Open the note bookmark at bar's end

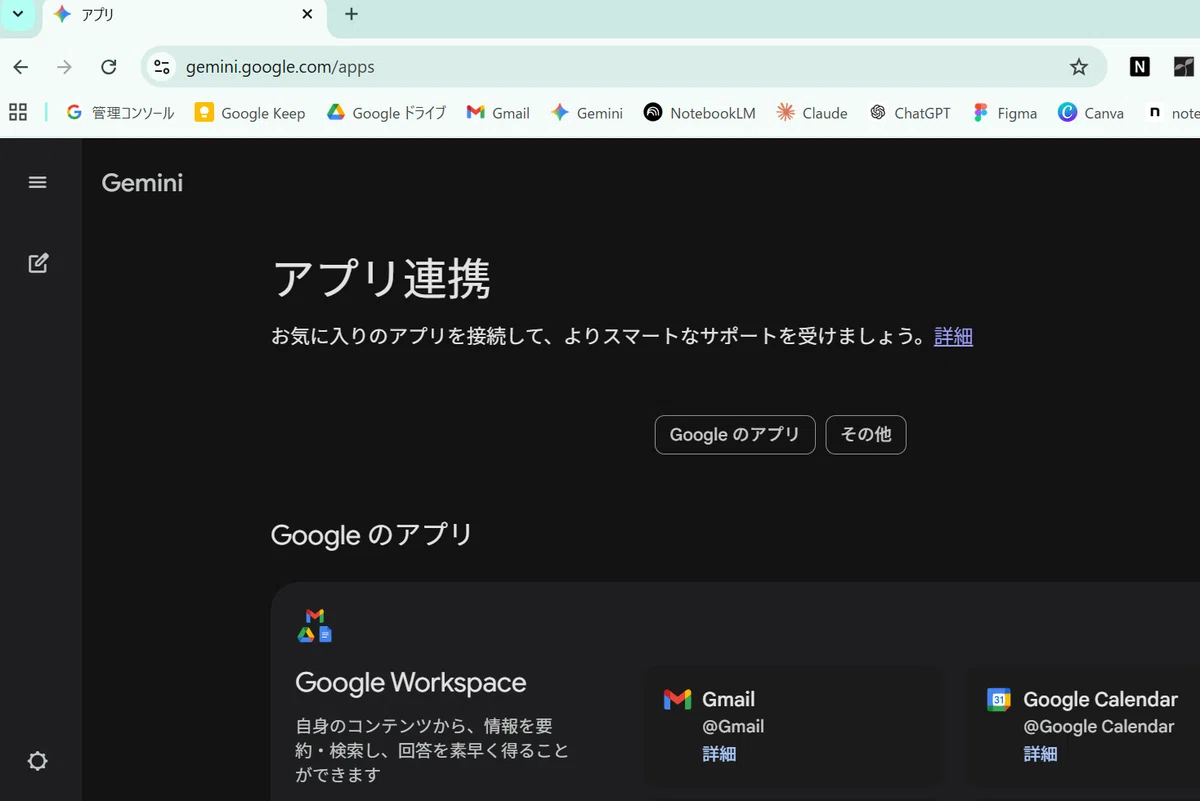pyautogui.click(x=1172, y=113)
